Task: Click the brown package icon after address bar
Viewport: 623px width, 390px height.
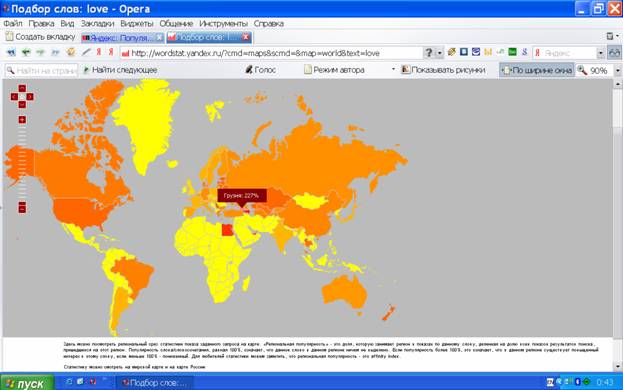Action: (451, 52)
